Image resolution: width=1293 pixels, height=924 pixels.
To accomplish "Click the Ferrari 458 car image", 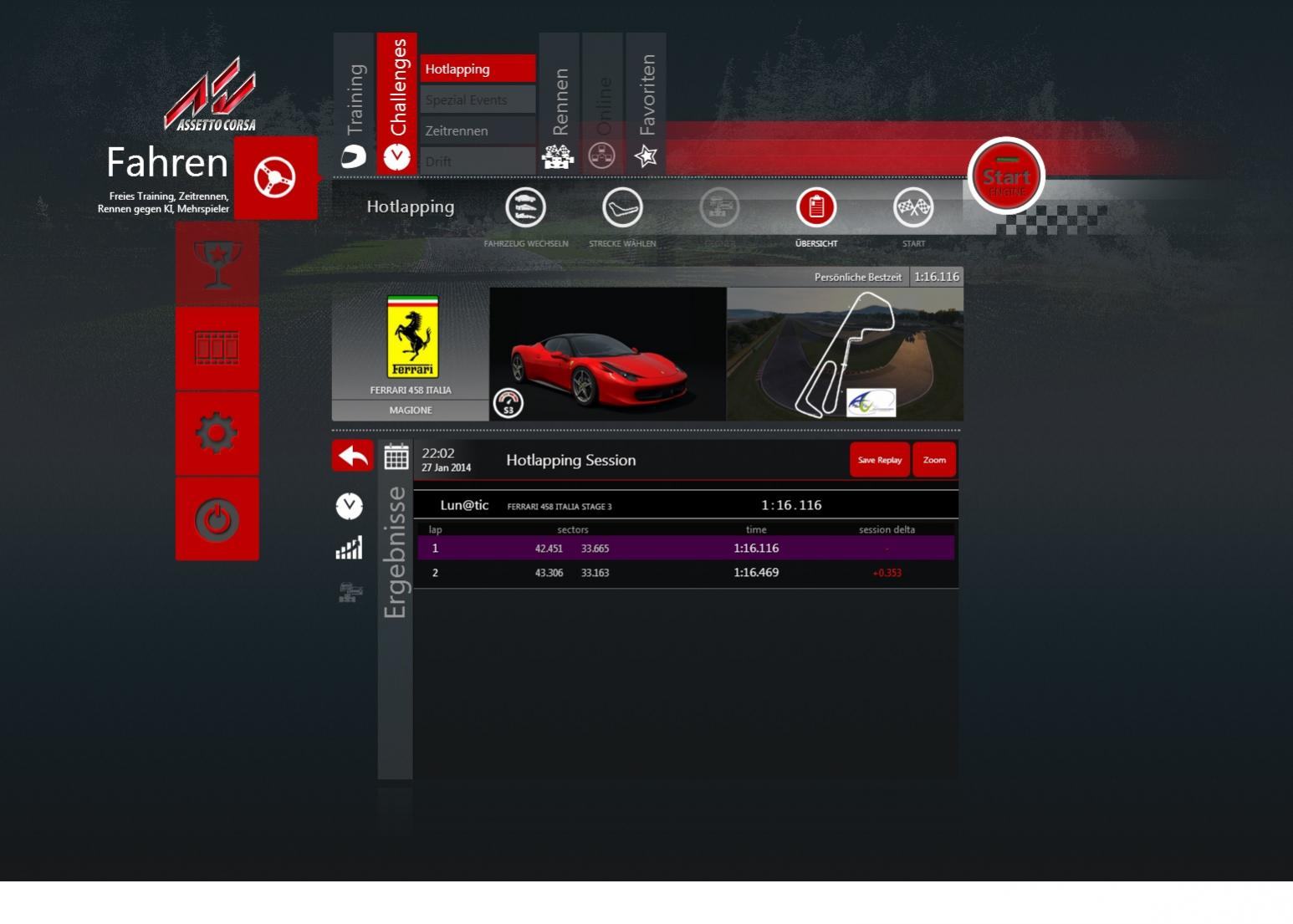I will point(608,354).
